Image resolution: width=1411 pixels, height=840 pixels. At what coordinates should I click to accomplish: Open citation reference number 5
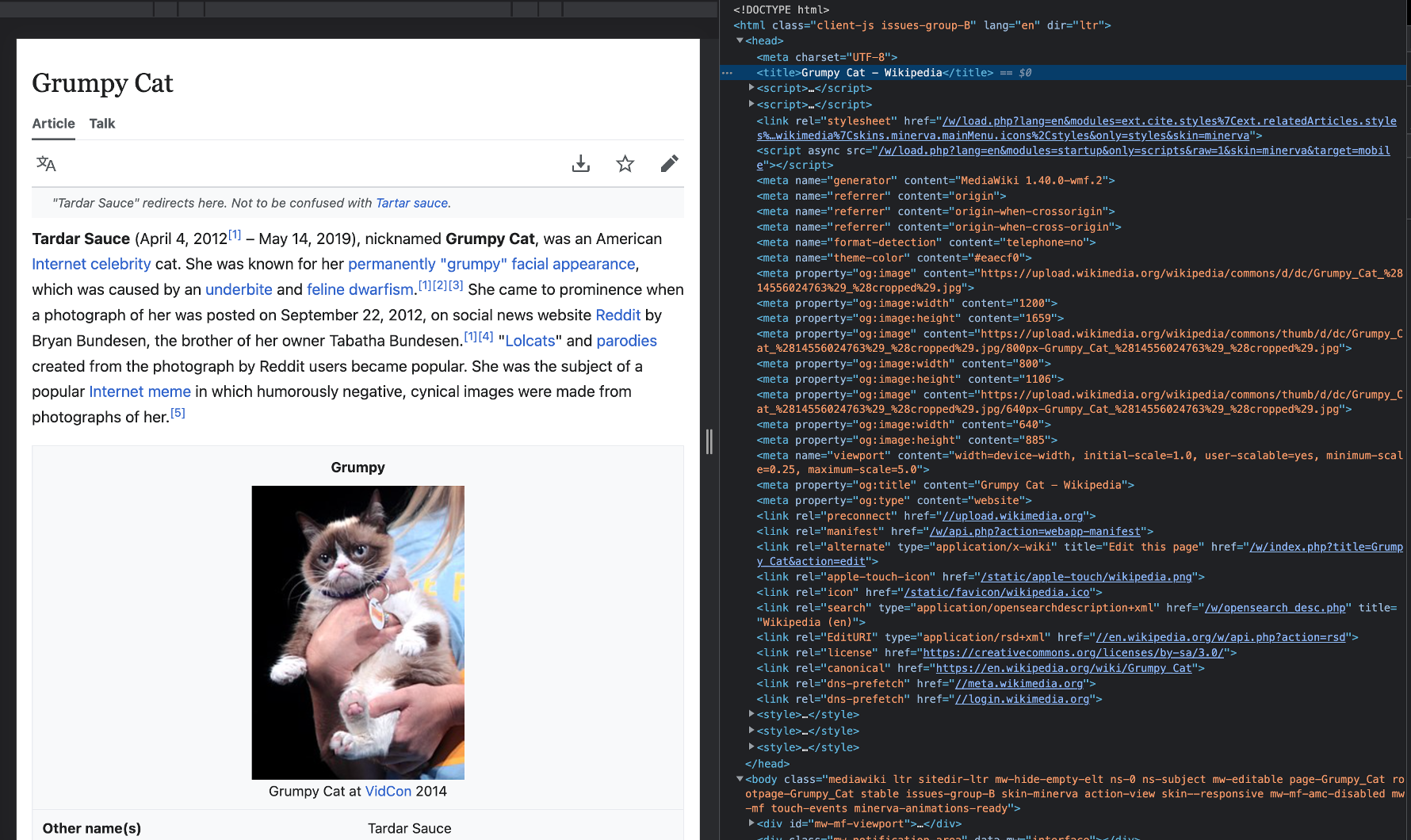tap(178, 413)
